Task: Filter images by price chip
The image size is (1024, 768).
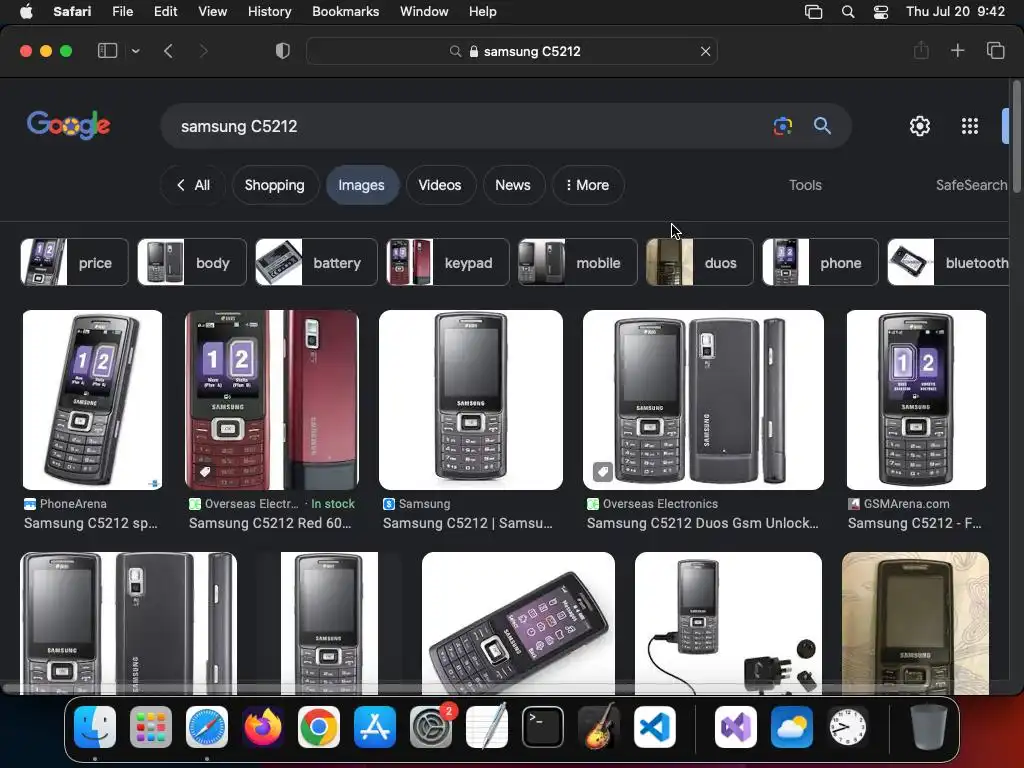Action: click(74, 263)
